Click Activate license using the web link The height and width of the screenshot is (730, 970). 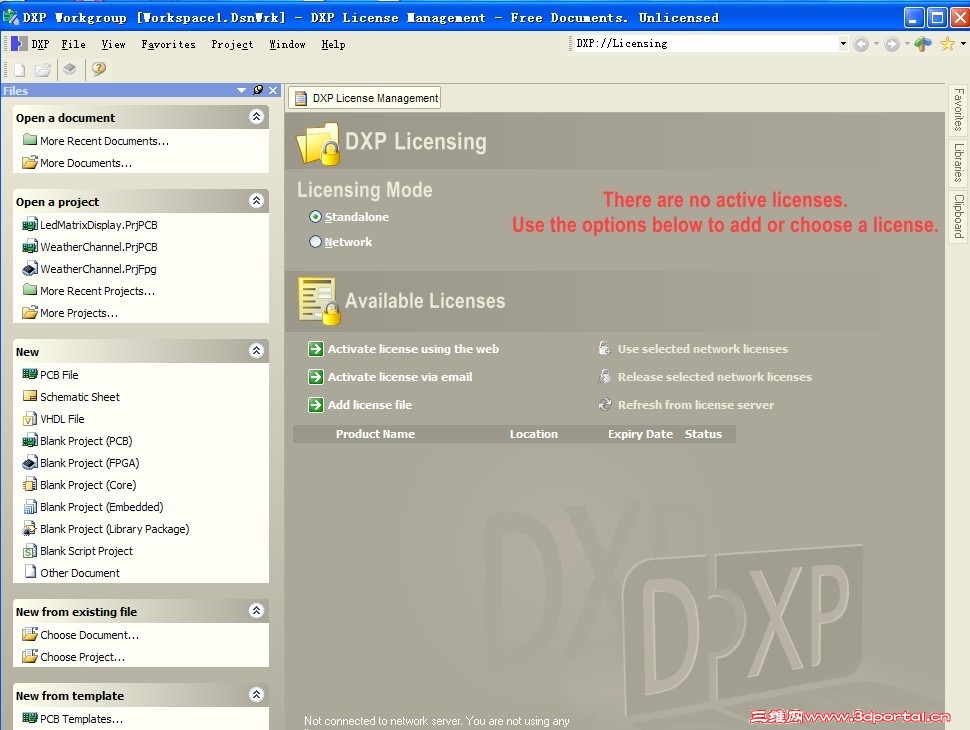pos(413,349)
